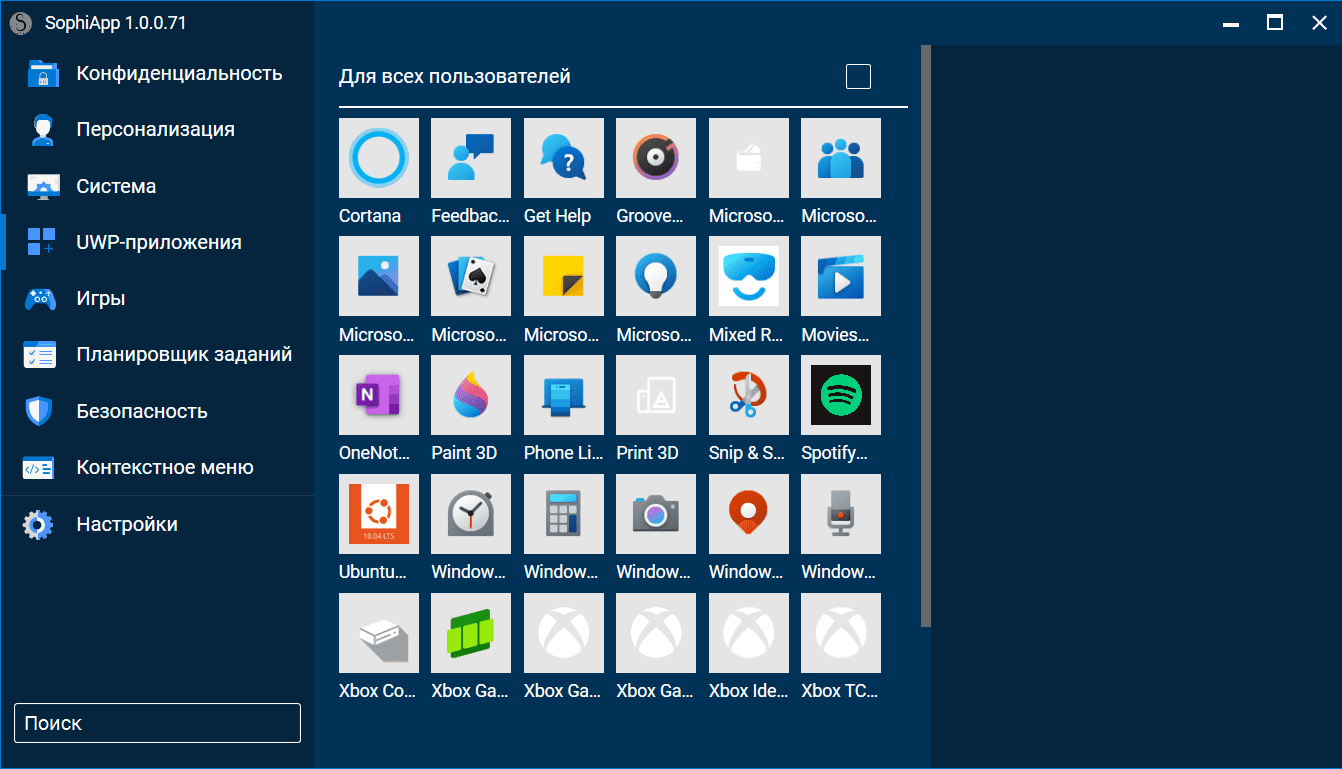Select the green Xbox Game Bar tile

(471, 633)
